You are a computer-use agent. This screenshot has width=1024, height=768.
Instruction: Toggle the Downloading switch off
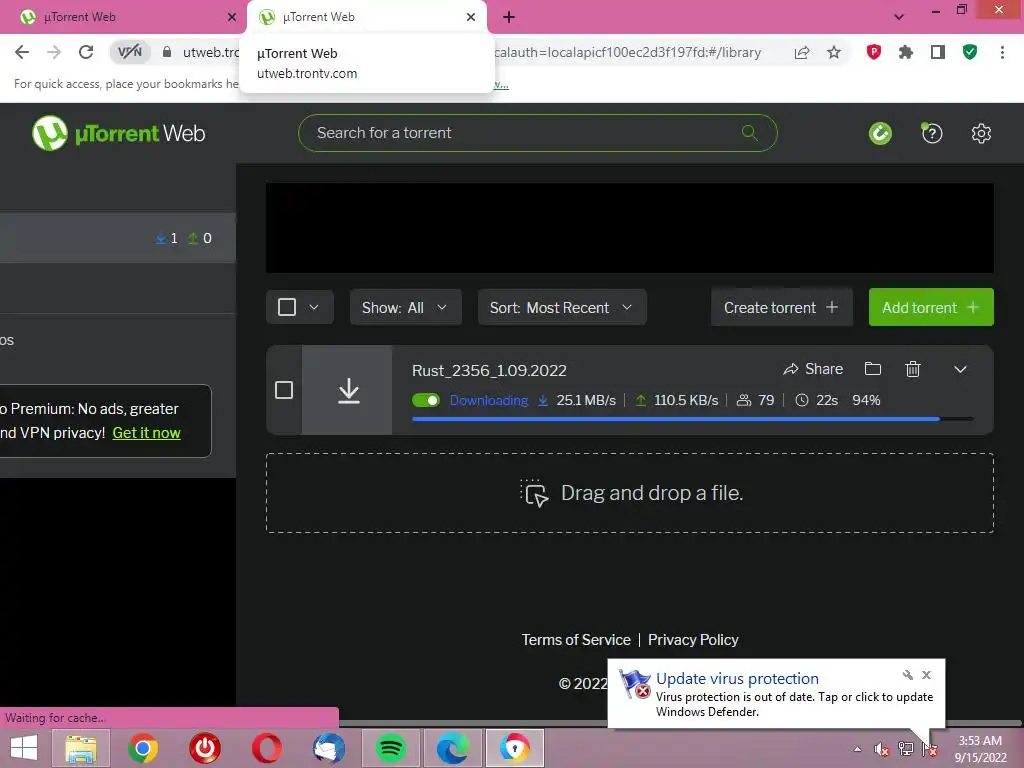426,400
